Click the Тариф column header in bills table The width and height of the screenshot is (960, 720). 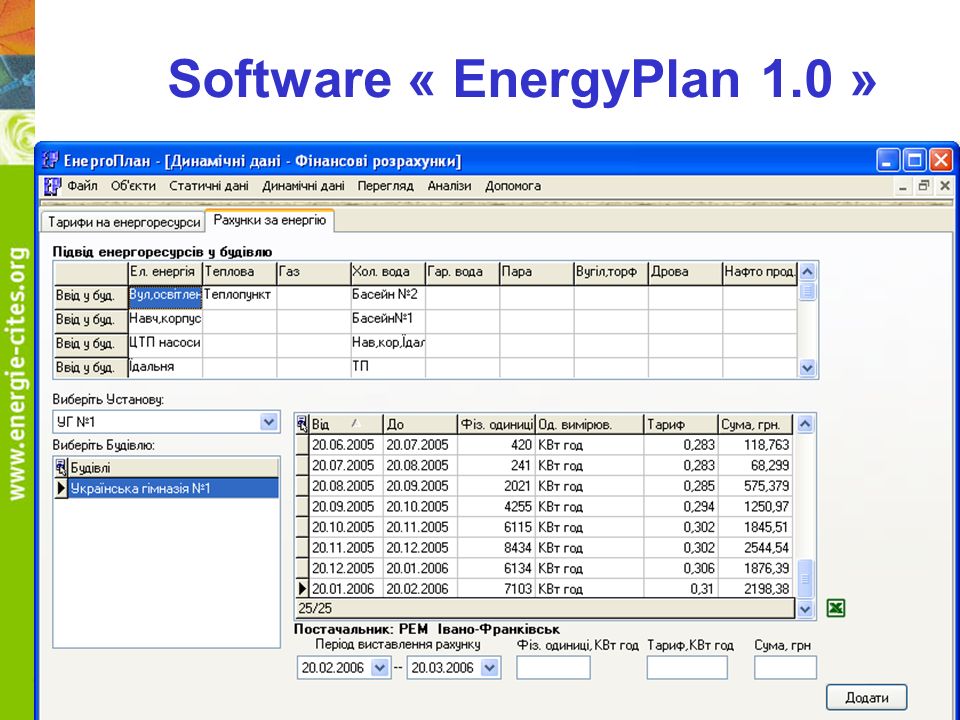point(681,424)
